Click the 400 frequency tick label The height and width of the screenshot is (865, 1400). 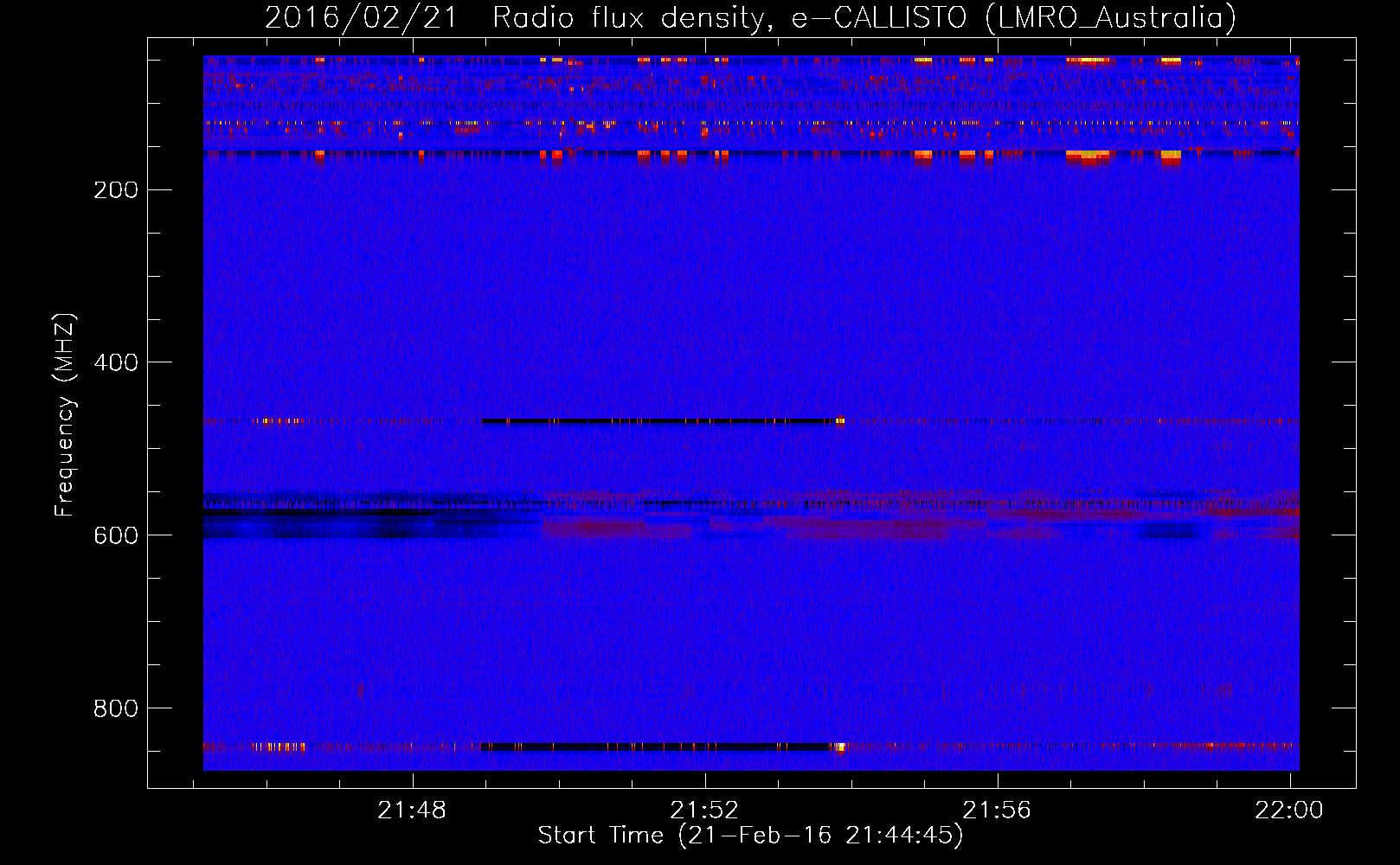(x=116, y=362)
